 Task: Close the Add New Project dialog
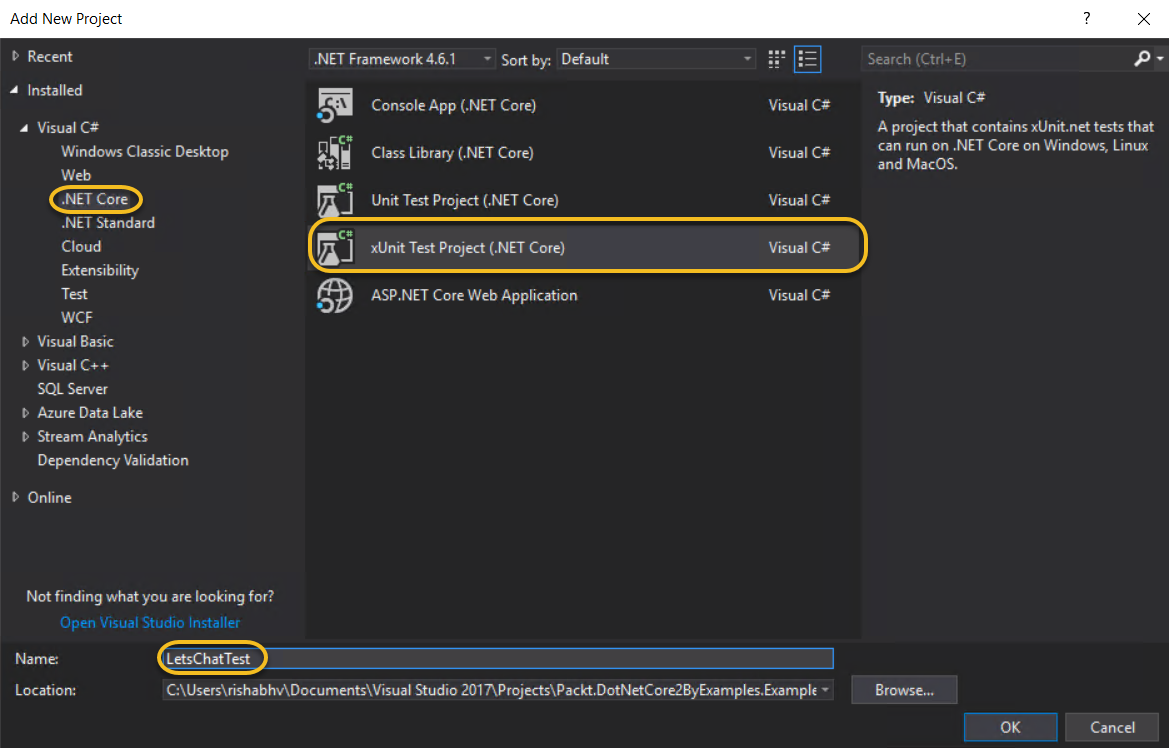click(1144, 19)
